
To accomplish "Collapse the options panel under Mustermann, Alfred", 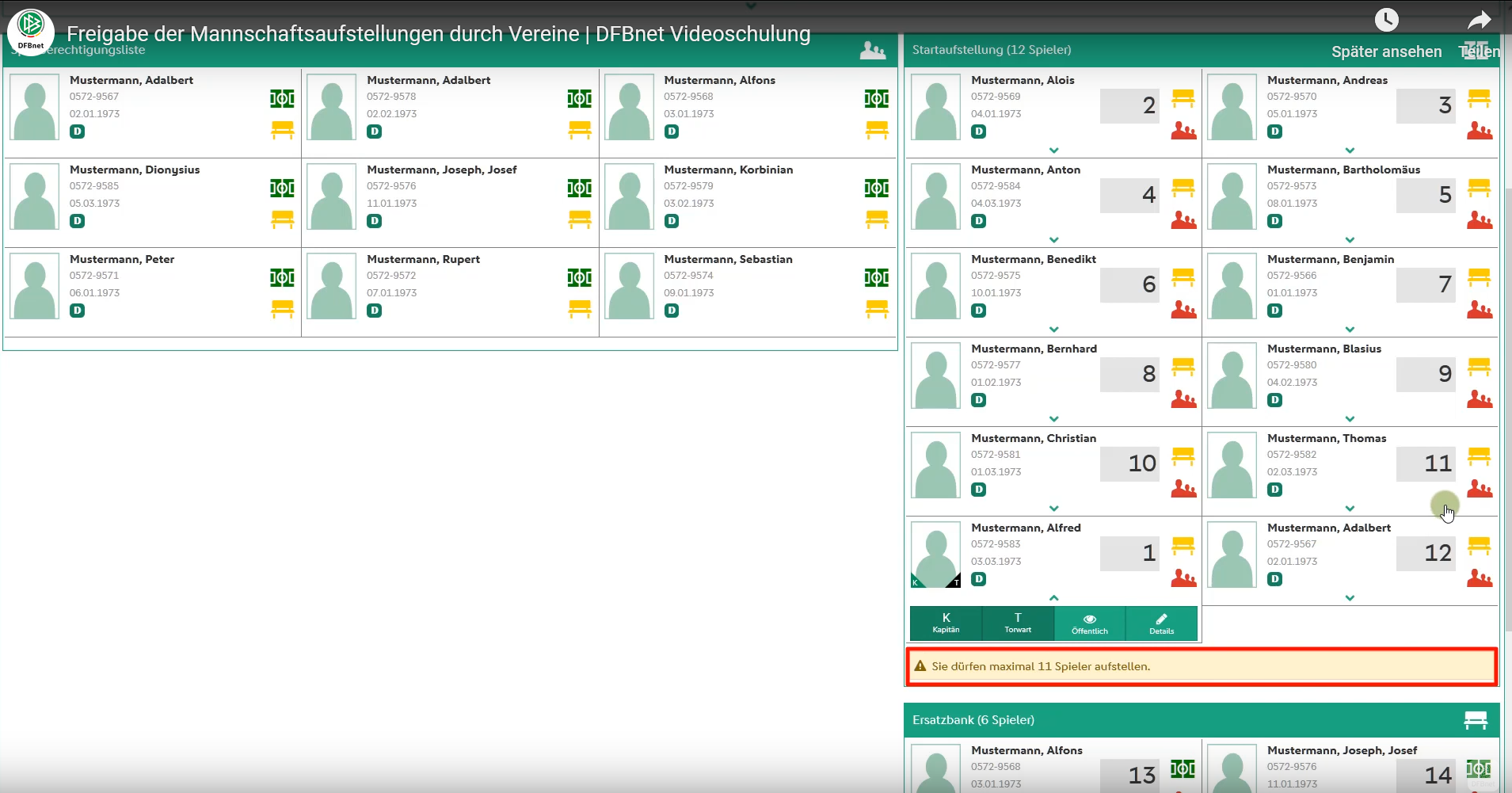I will coord(1053,598).
